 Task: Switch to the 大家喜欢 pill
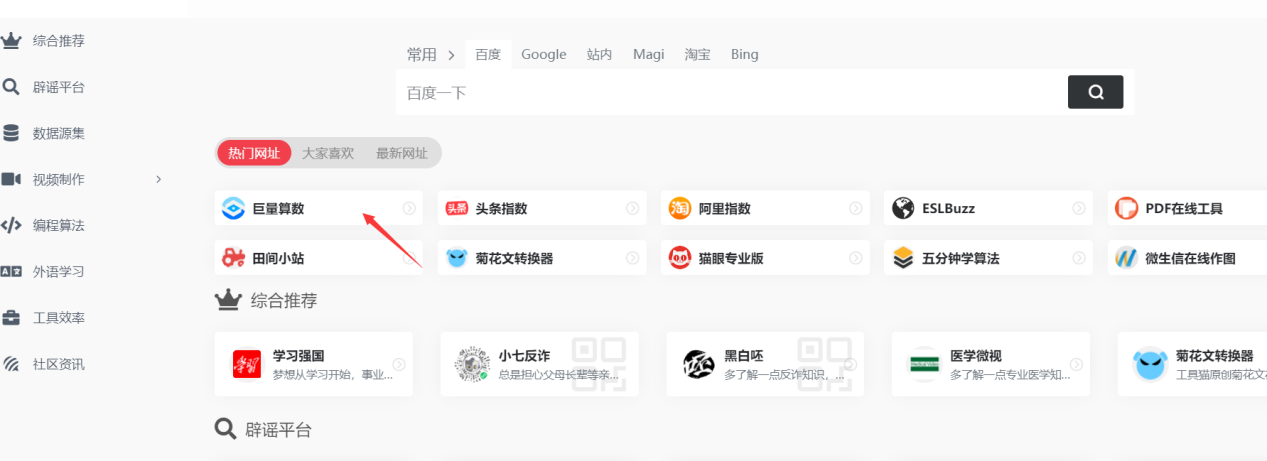tap(328, 153)
